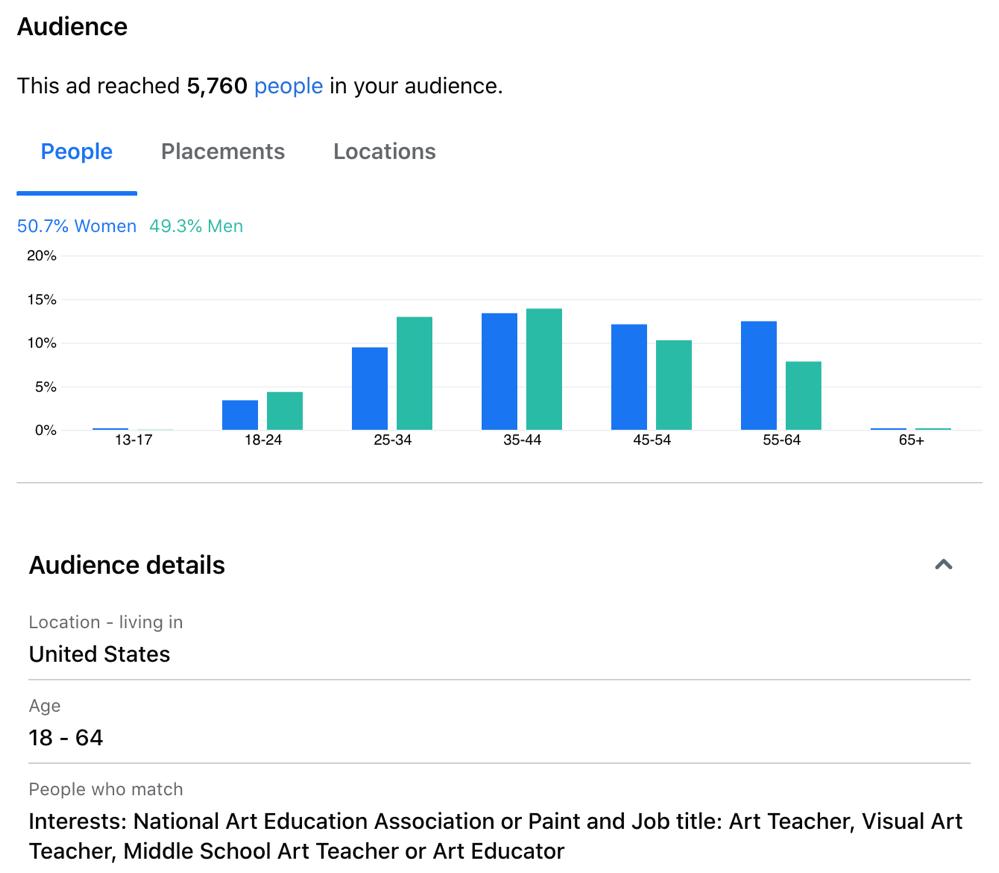The width and height of the screenshot is (999, 873).
Task: Click the 35-44 age axis label
Action: (522, 440)
